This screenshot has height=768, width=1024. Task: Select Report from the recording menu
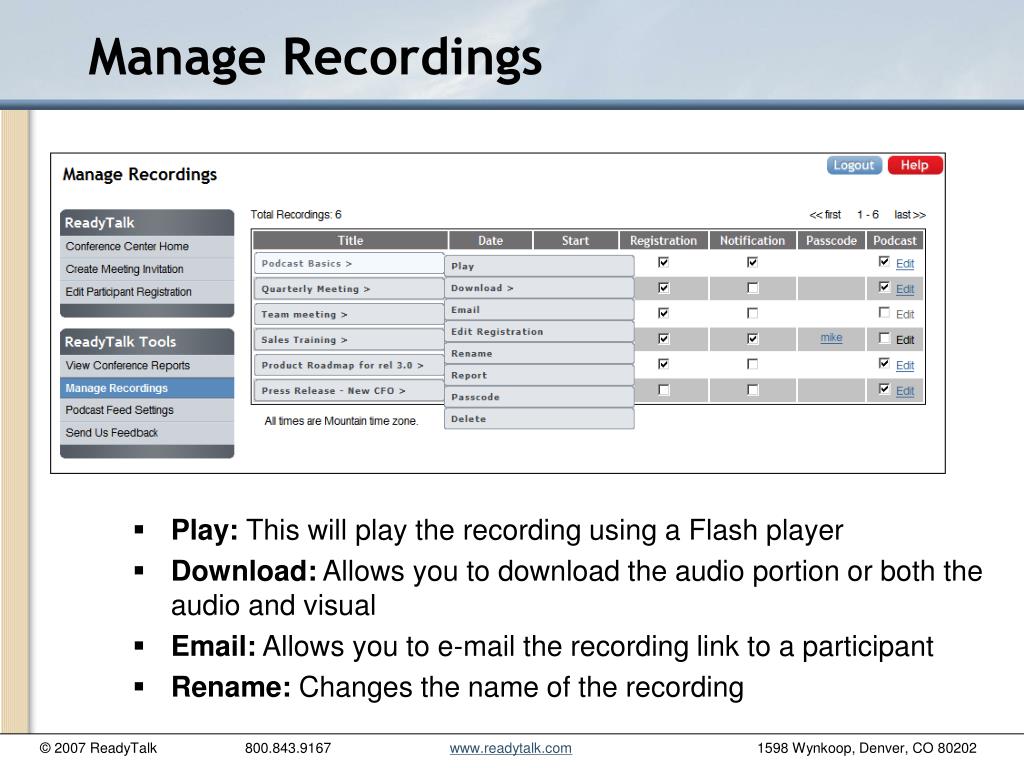pyautogui.click(x=539, y=376)
